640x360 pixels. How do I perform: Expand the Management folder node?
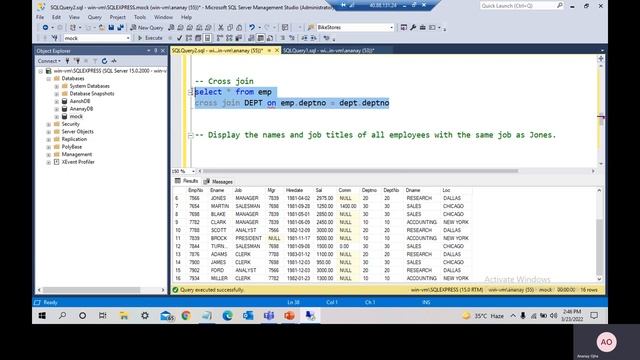pos(49,155)
